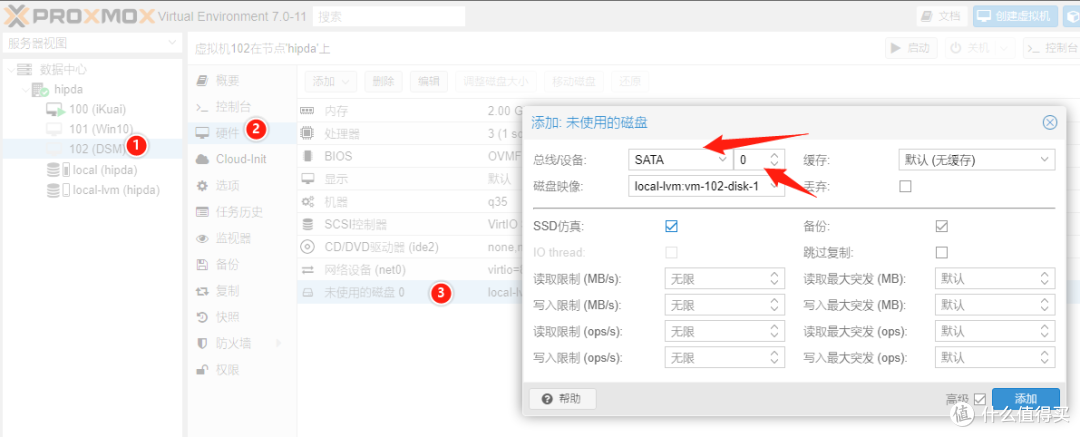Image resolution: width=1080 pixels, height=437 pixels.
Task: Toggle the 丢弃 discard checkbox
Action: 906,185
